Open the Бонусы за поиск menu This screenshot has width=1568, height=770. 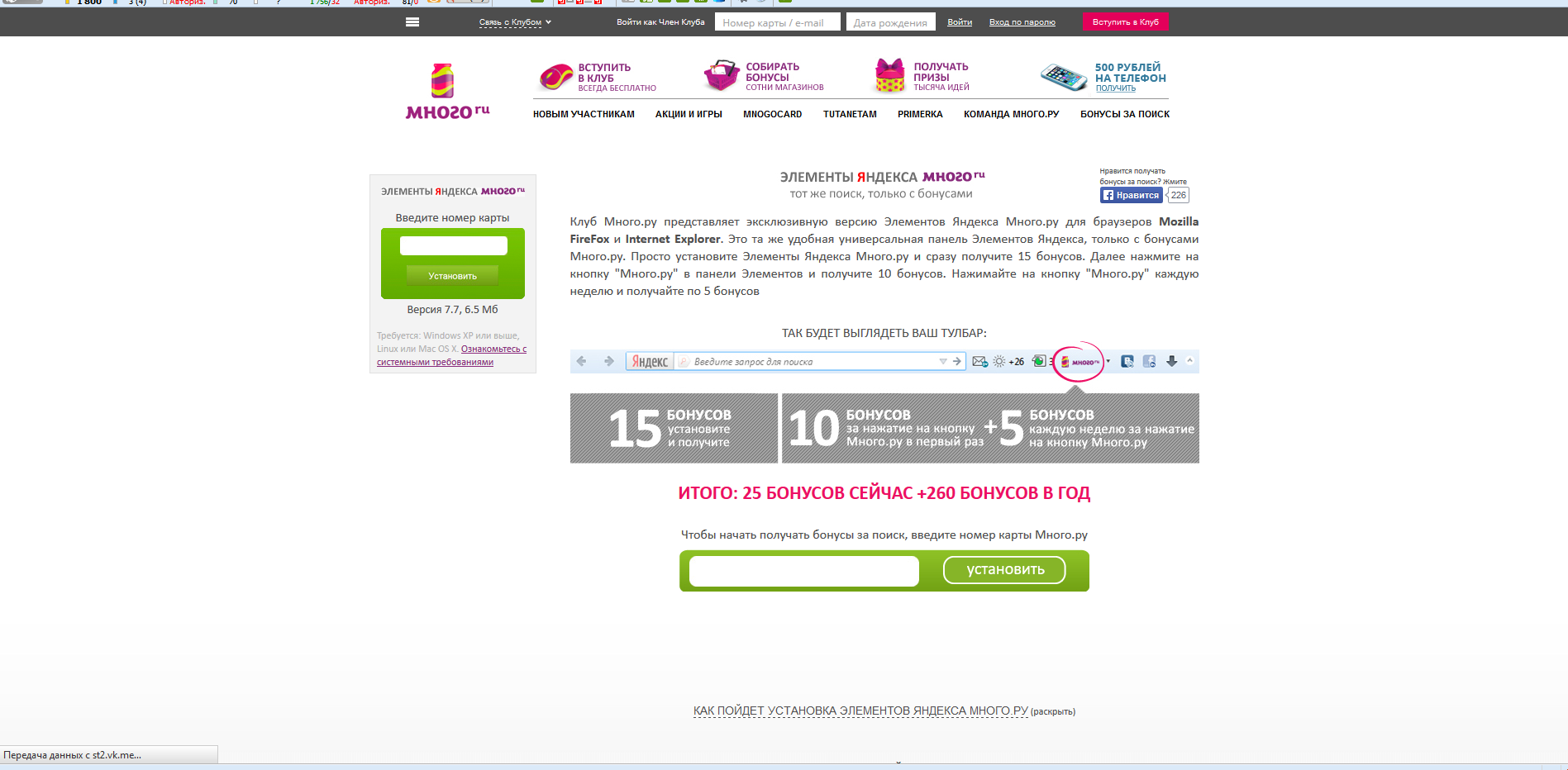tap(1125, 115)
